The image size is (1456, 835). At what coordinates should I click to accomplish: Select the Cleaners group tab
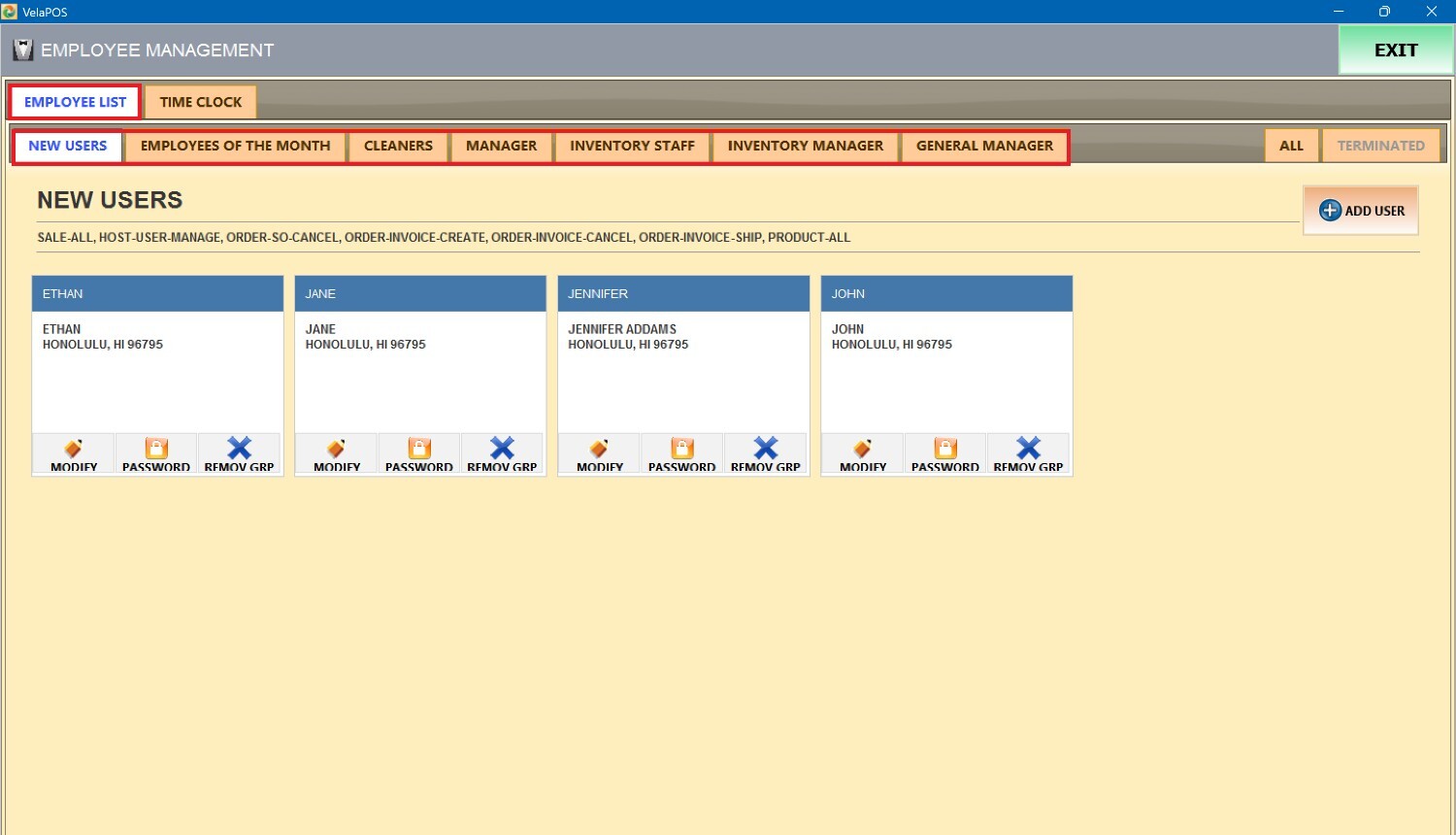pyautogui.click(x=398, y=146)
